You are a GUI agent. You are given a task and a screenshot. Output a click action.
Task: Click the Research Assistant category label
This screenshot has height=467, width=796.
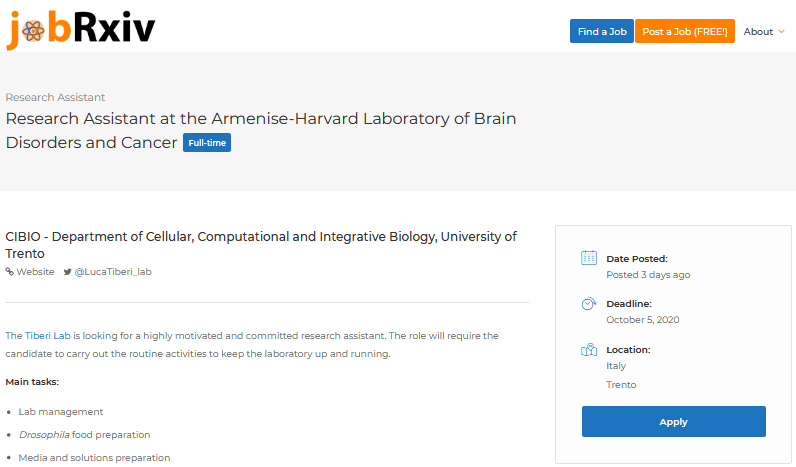tap(55, 97)
